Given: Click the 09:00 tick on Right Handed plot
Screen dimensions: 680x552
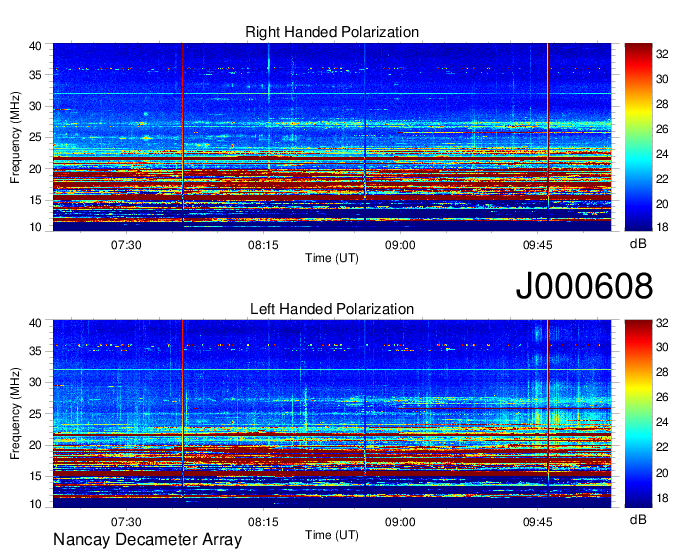Looking at the screenshot, I should point(400,245).
